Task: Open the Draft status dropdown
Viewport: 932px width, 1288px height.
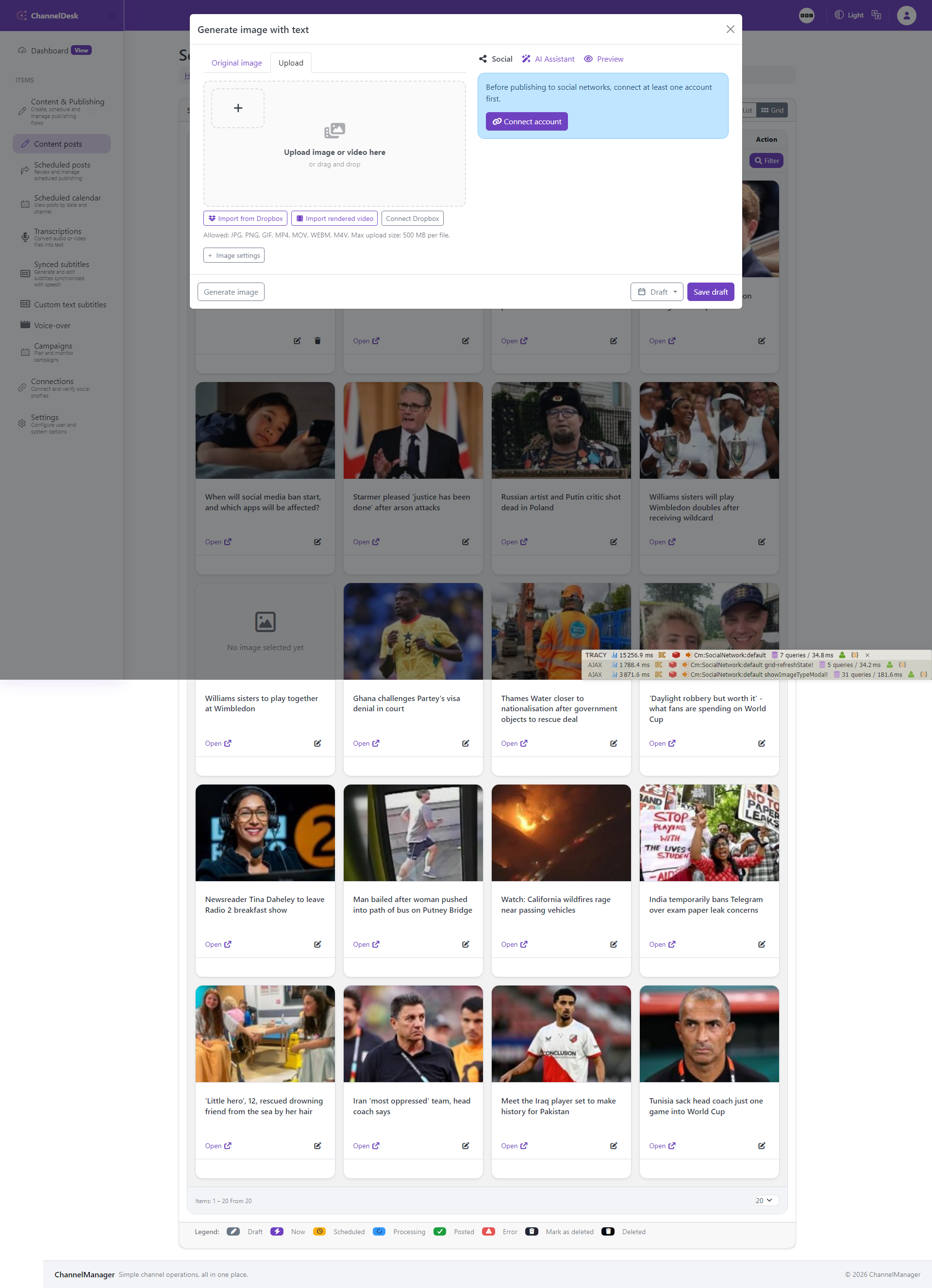Action: (657, 292)
